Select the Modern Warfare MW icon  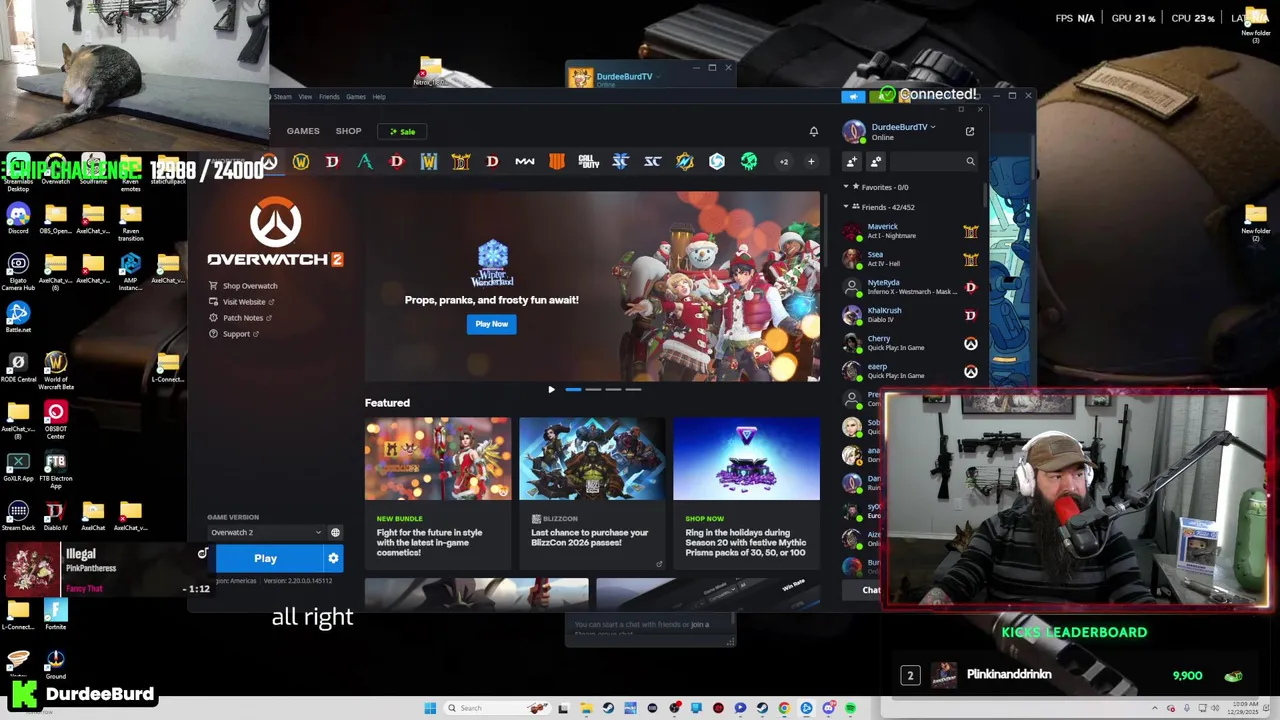(x=524, y=162)
